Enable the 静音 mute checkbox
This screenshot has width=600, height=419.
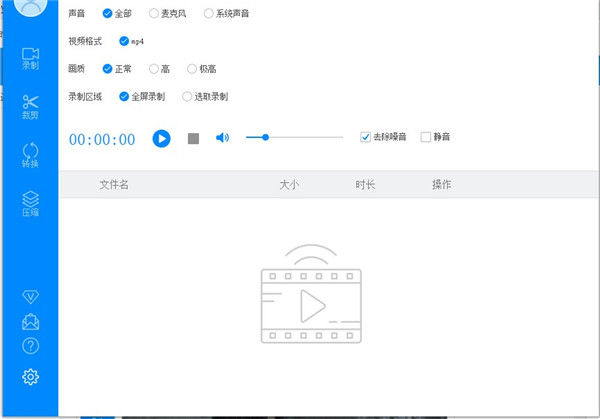tap(426, 137)
